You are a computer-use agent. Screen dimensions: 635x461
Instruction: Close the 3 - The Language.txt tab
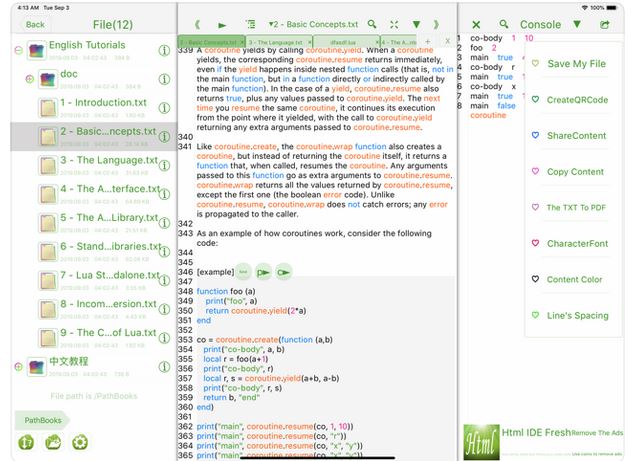[310, 42]
